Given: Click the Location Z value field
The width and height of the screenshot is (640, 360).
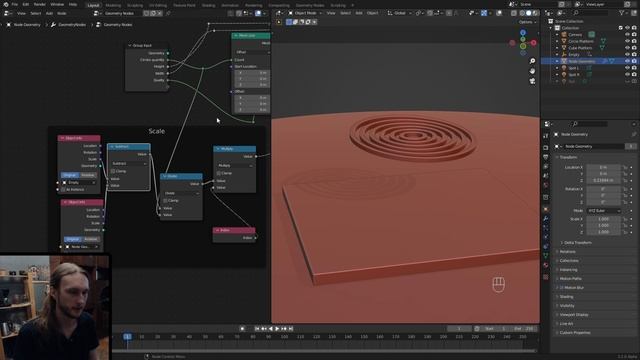Looking at the screenshot, I should click(x=604, y=180).
